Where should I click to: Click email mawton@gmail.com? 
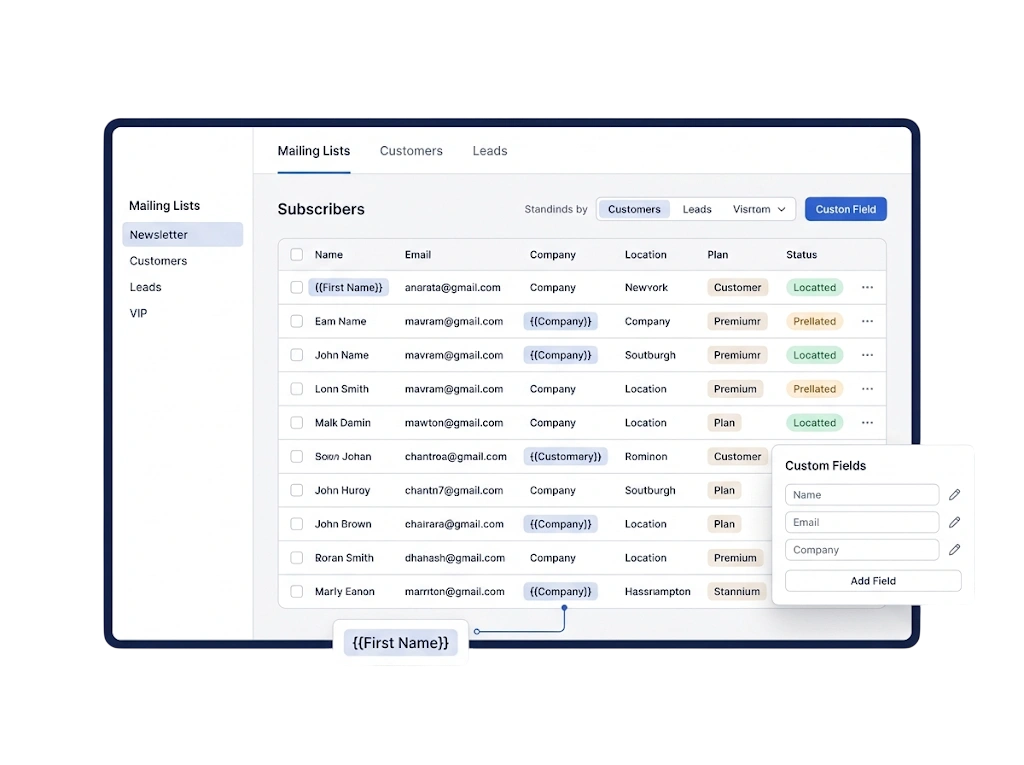pyautogui.click(x=454, y=423)
